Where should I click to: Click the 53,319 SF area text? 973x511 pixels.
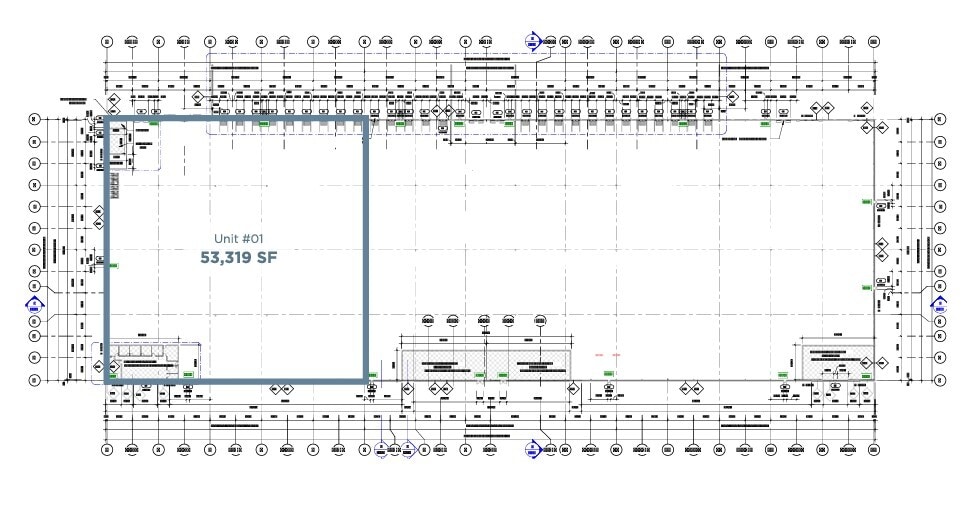click(238, 258)
